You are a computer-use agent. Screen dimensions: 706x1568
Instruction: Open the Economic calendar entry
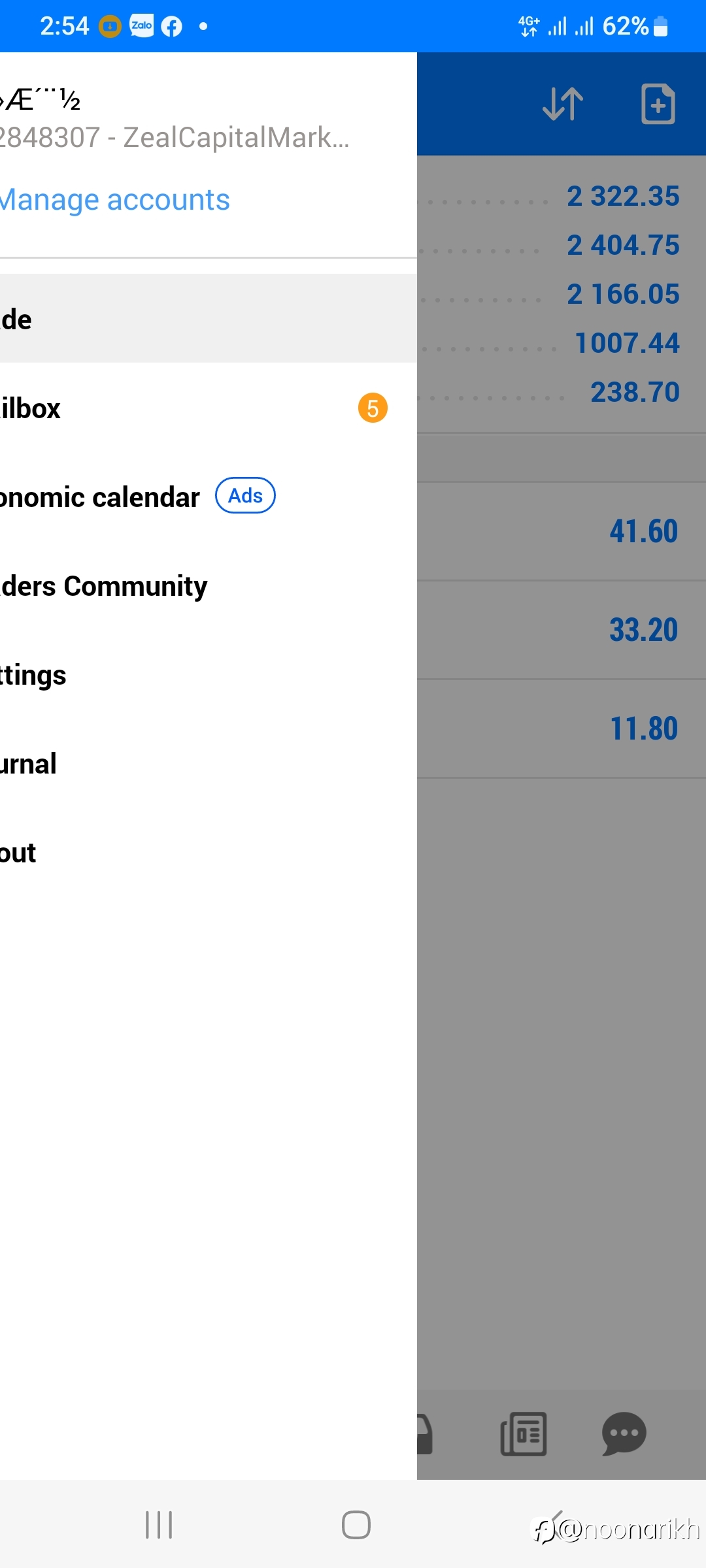[x=209, y=497]
